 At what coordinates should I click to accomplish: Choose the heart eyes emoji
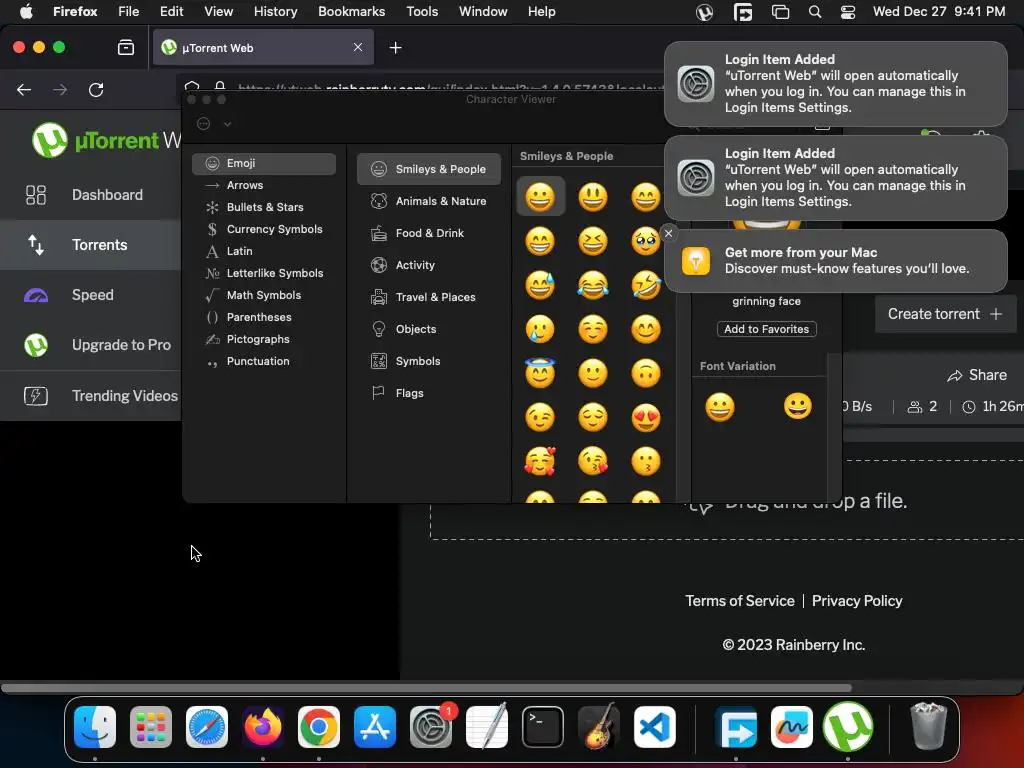pyautogui.click(x=646, y=417)
